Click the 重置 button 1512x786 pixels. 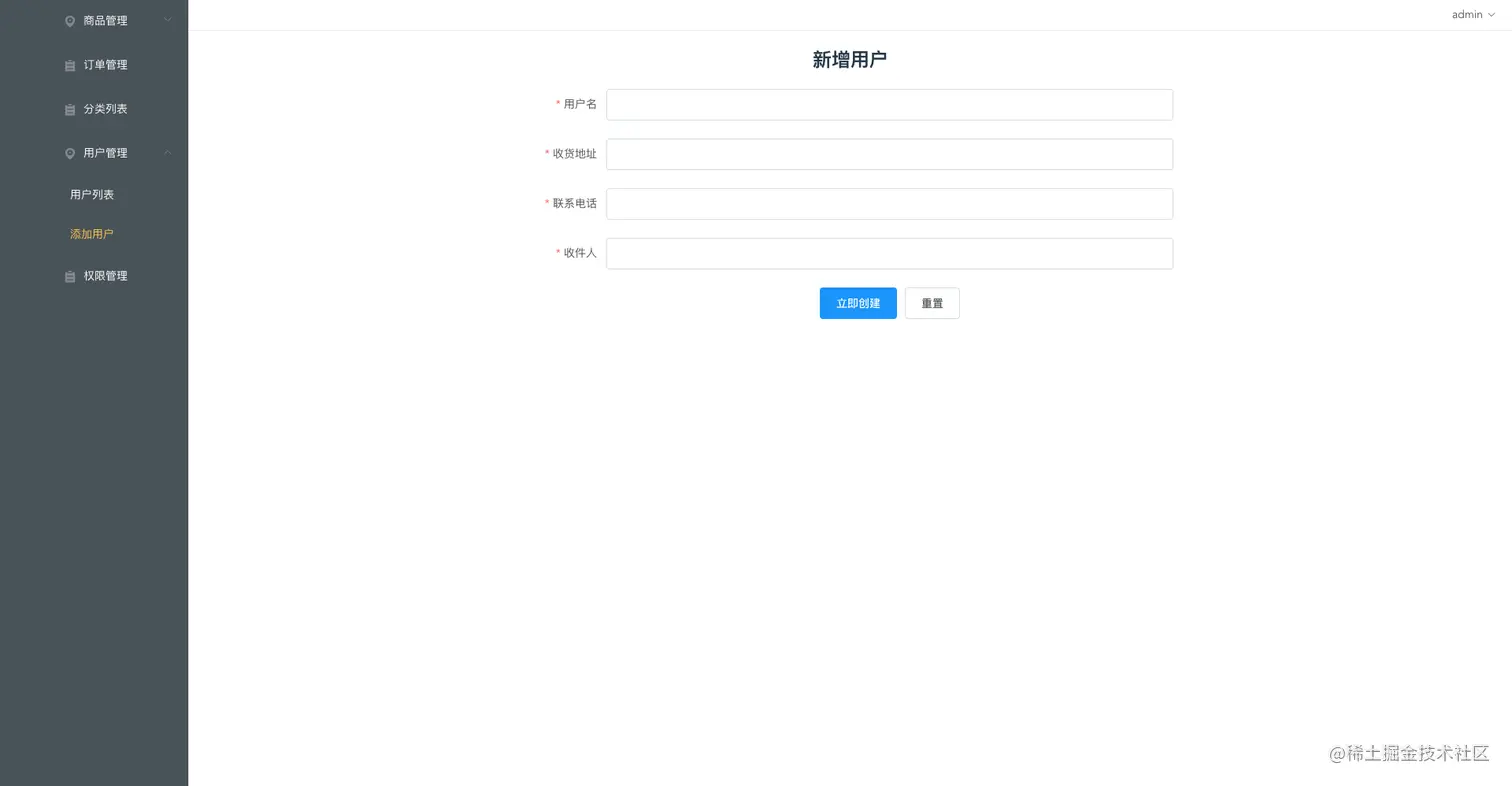click(x=932, y=303)
